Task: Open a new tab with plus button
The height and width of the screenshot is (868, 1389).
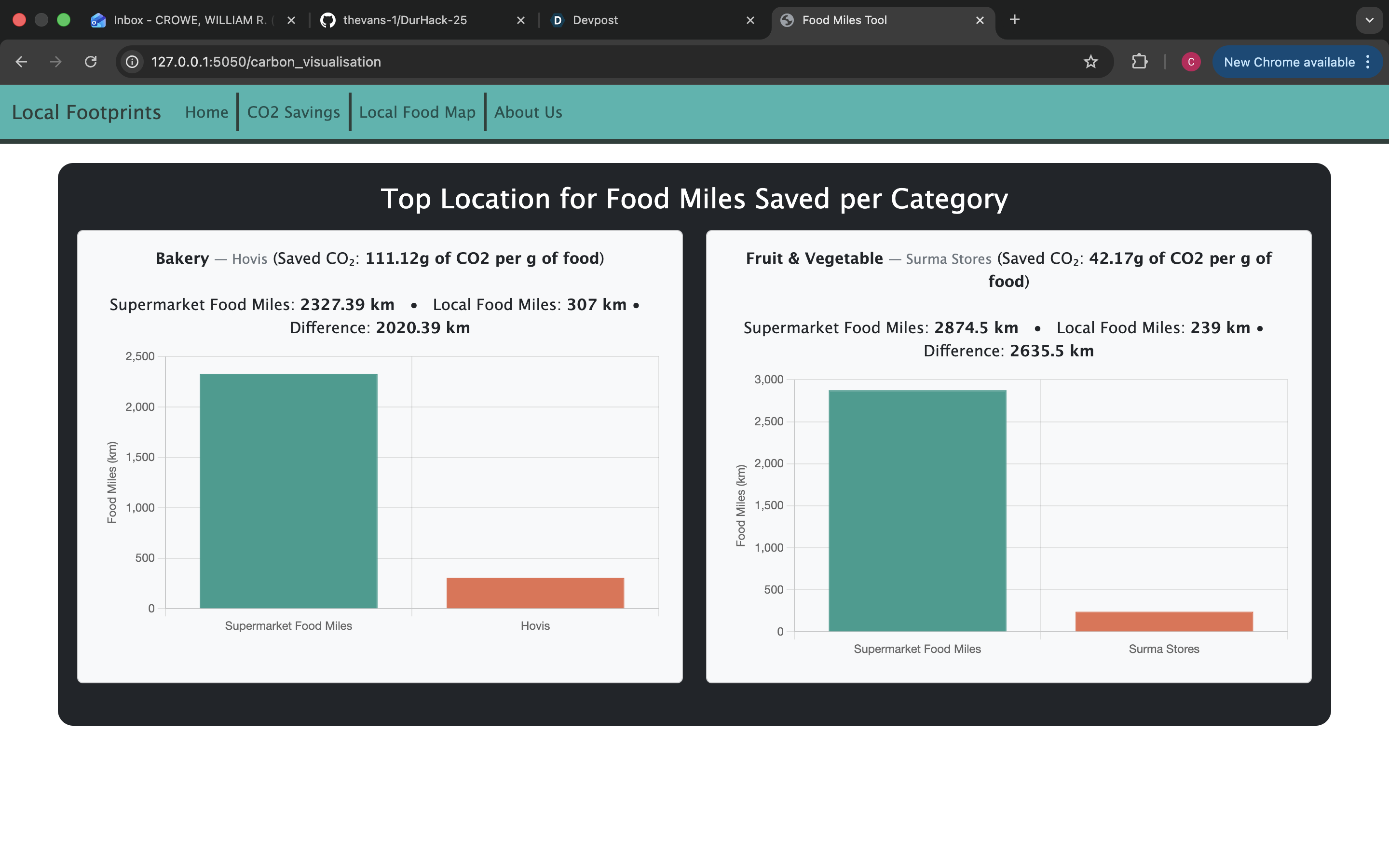Action: (1014, 20)
